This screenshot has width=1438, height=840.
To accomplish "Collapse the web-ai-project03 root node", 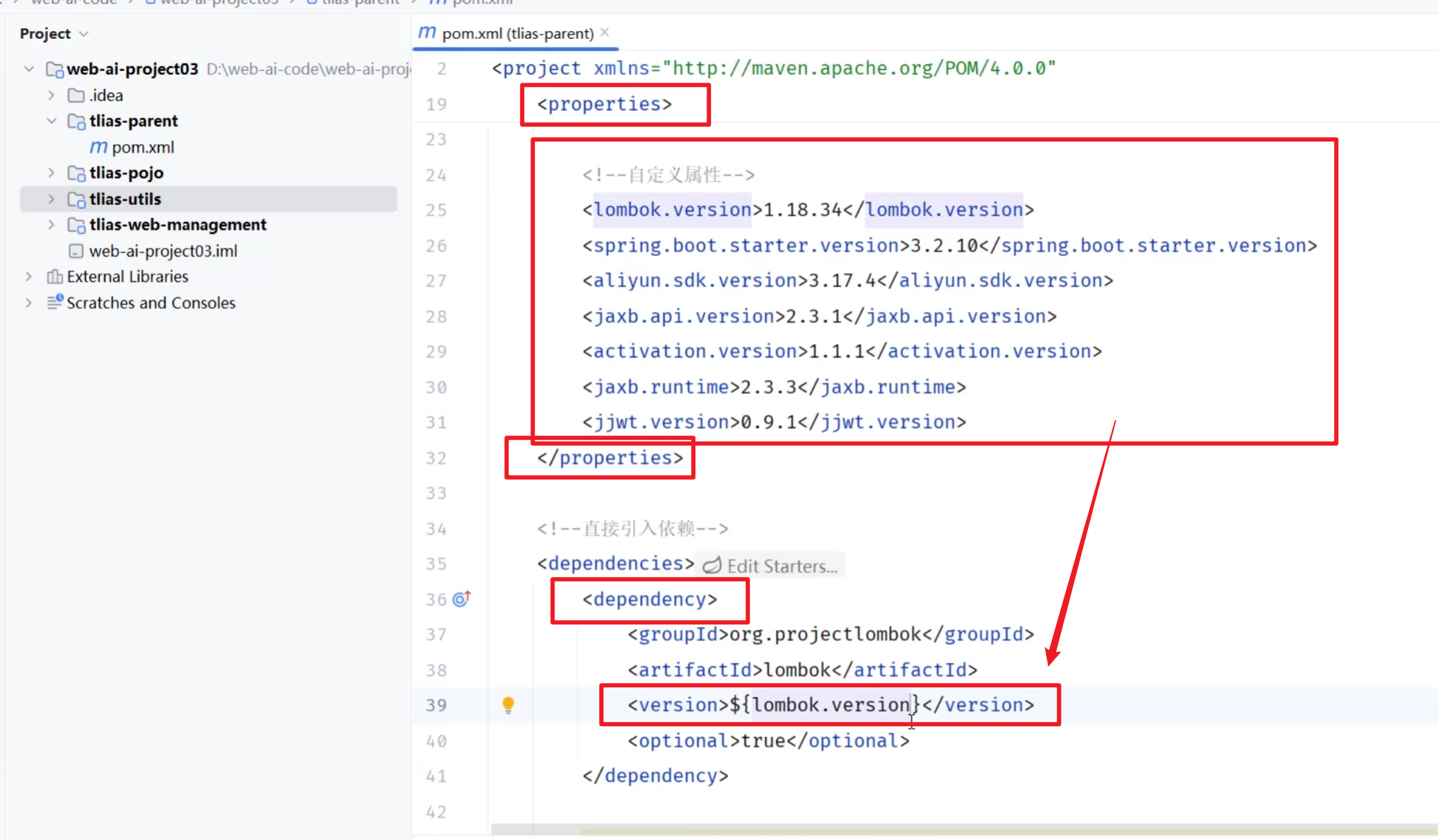I will click(x=29, y=69).
